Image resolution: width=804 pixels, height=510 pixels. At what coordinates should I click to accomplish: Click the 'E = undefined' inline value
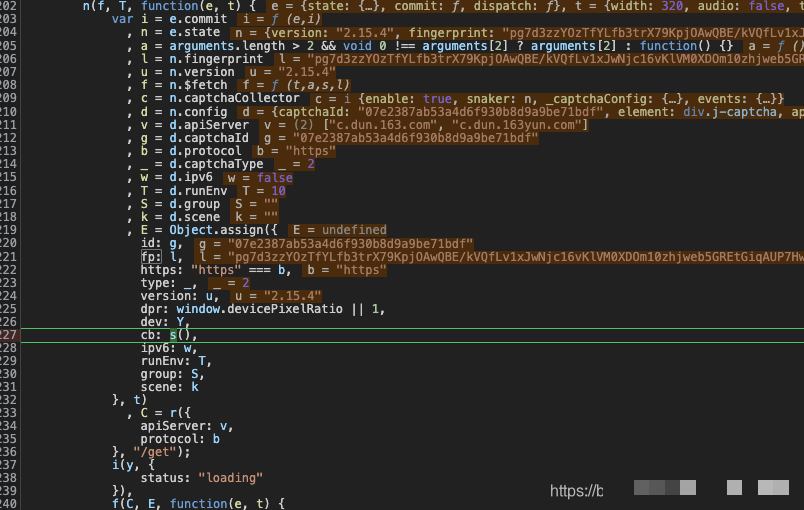[x=340, y=230]
